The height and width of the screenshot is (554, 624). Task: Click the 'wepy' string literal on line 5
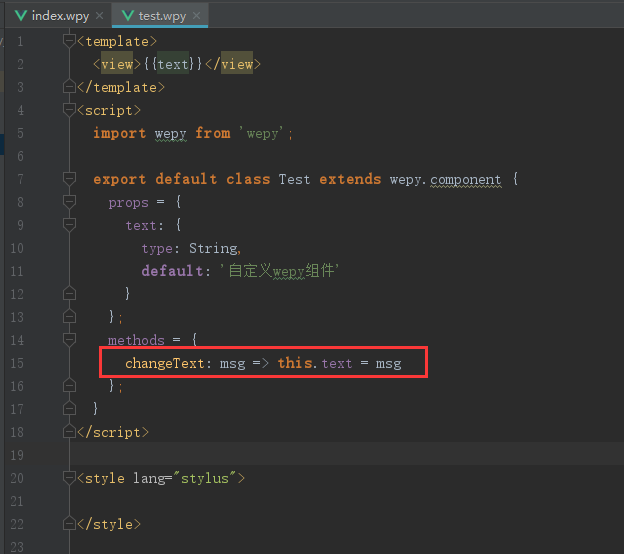(x=262, y=133)
